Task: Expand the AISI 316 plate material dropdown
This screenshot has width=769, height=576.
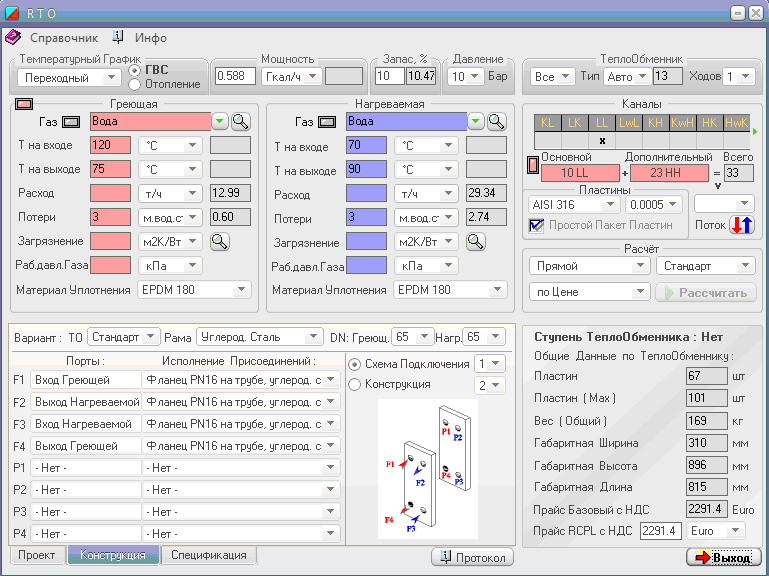Action: (609, 204)
